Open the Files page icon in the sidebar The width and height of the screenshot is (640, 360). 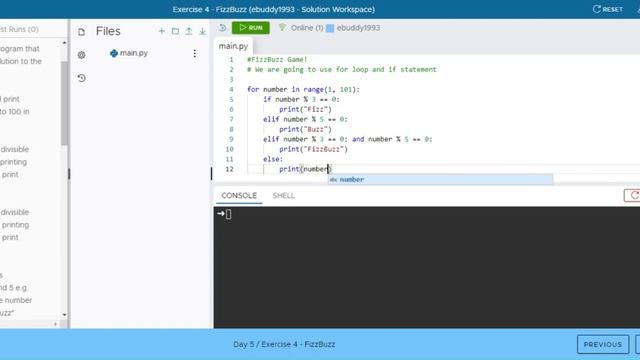82,32
